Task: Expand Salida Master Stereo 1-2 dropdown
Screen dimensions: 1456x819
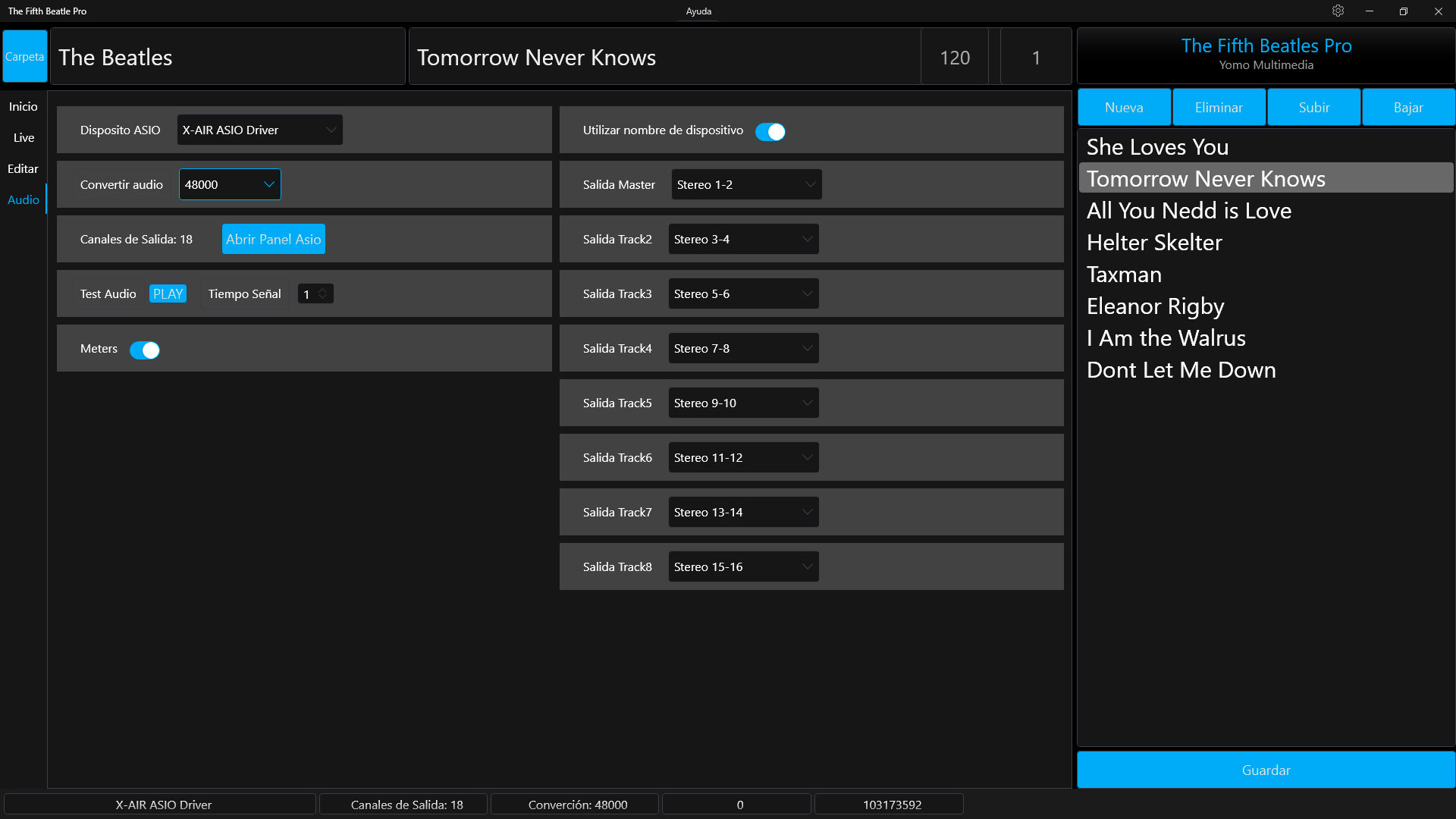Action: pos(746,184)
